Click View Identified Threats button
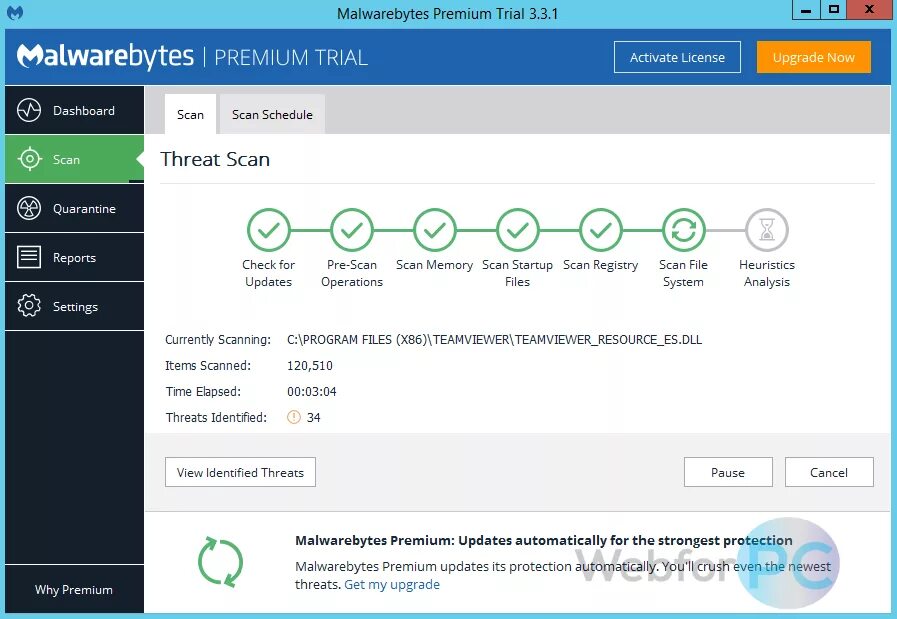Viewport: 897px width, 619px height. coord(240,472)
